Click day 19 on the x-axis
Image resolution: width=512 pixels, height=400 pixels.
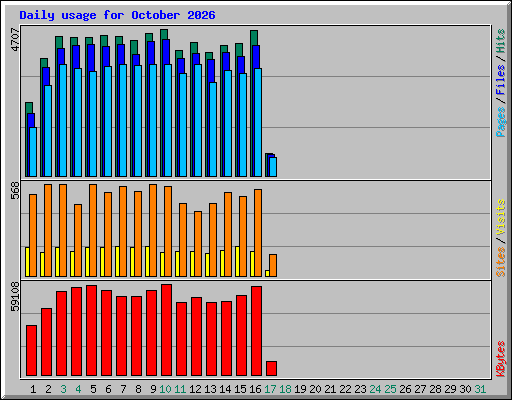coord(300,389)
